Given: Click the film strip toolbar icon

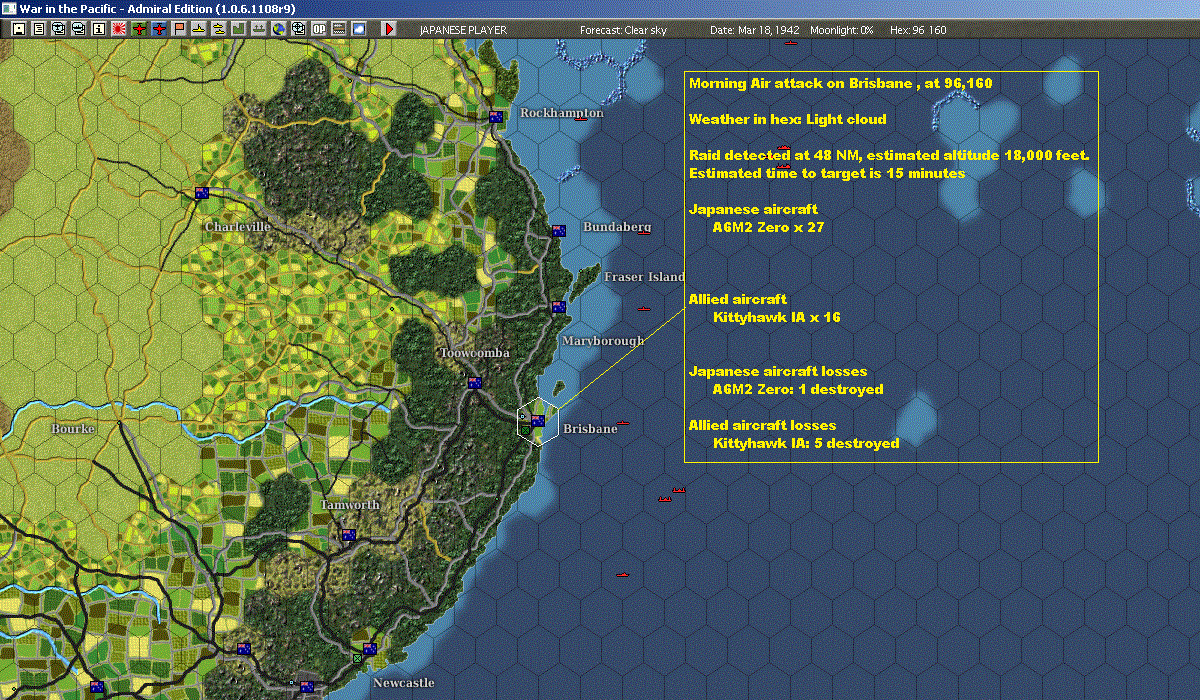Looking at the screenshot, I should [x=339, y=29].
